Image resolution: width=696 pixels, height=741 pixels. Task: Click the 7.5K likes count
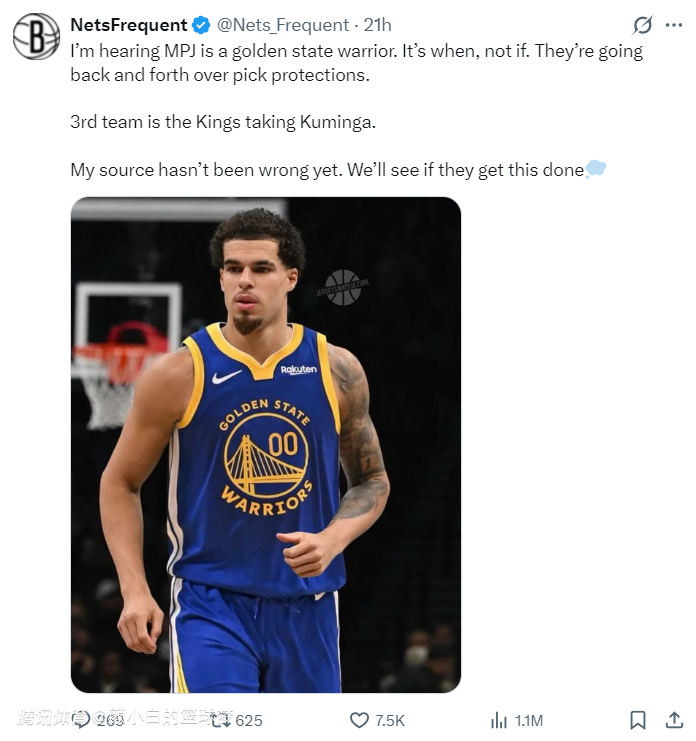[x=390, y=720]
